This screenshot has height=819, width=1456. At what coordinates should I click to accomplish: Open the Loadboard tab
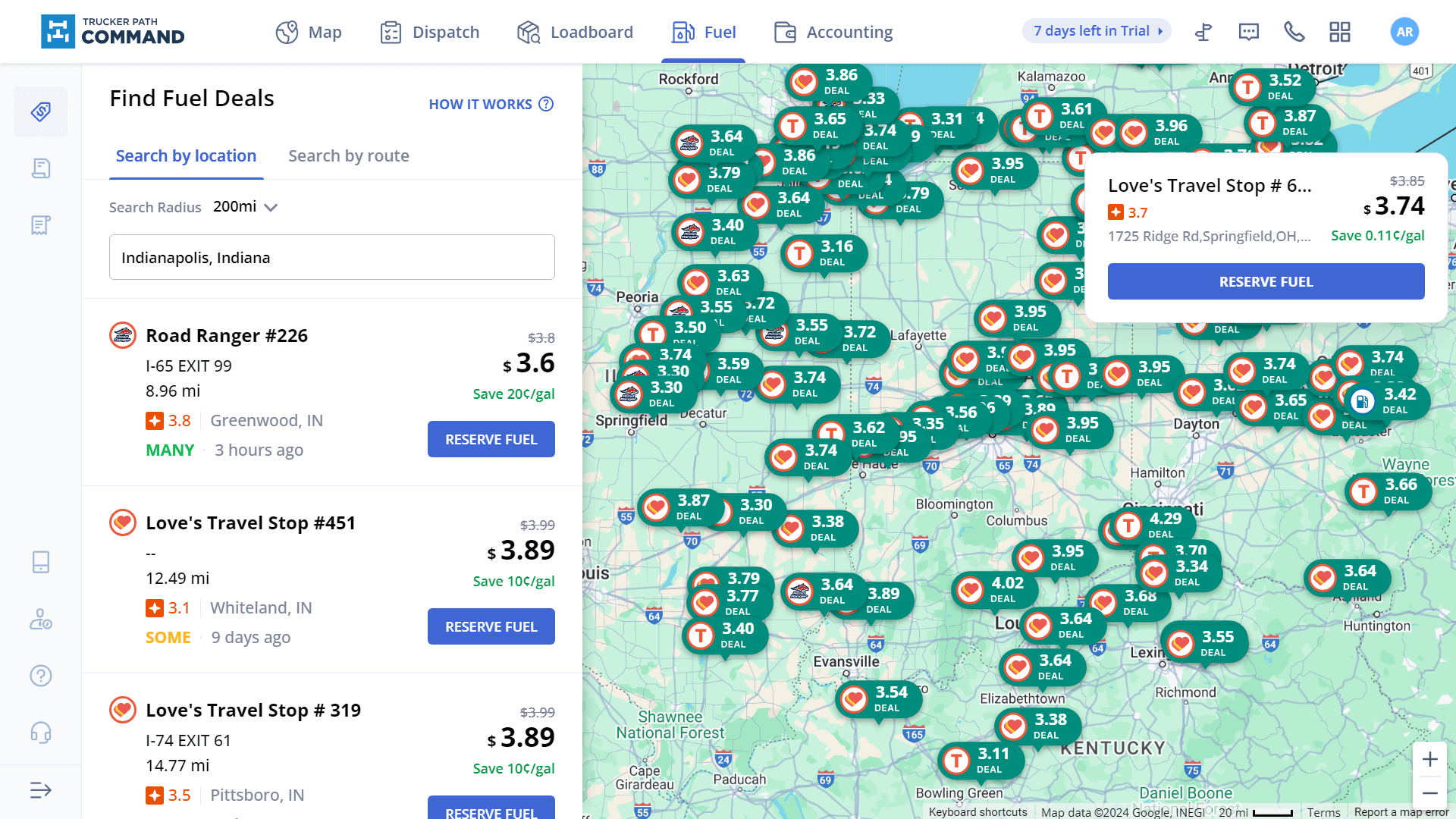(575, 32)
